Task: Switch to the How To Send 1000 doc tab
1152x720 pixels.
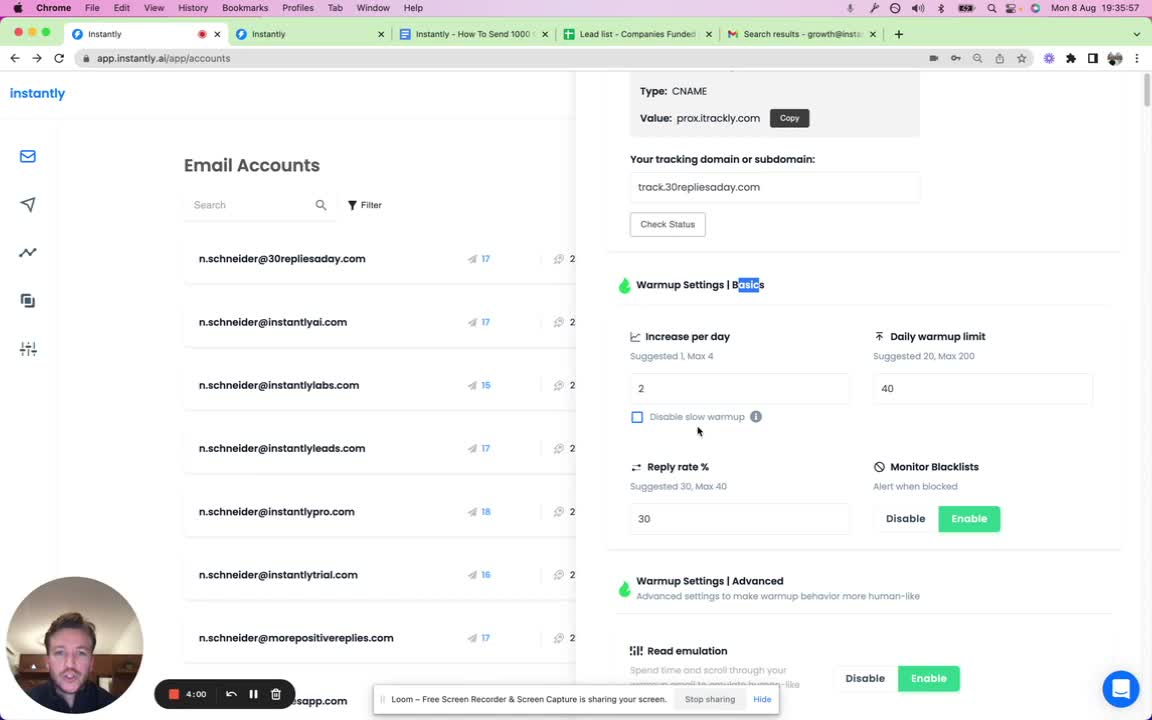Action: [x=472, y=34]
